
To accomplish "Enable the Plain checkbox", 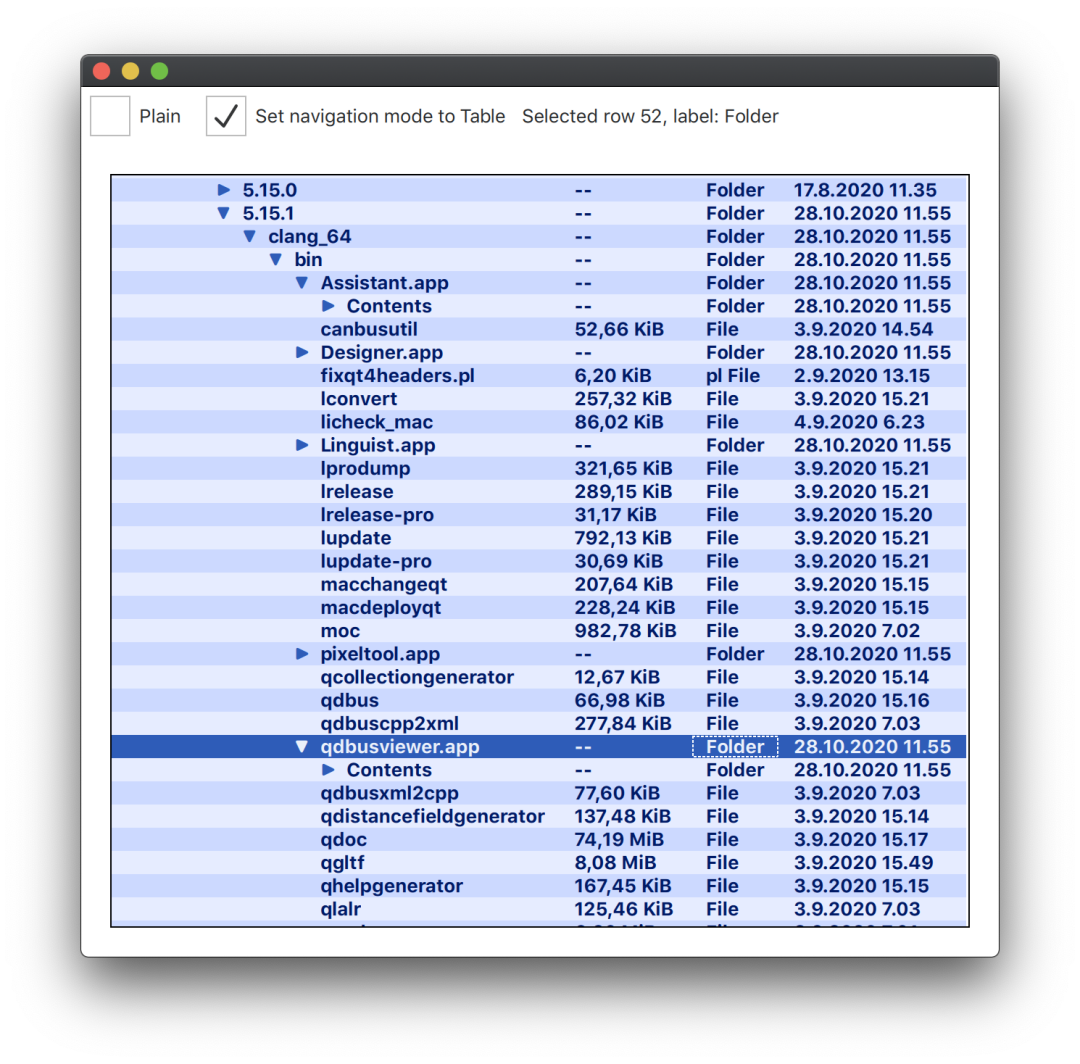I will pos(110,116).
